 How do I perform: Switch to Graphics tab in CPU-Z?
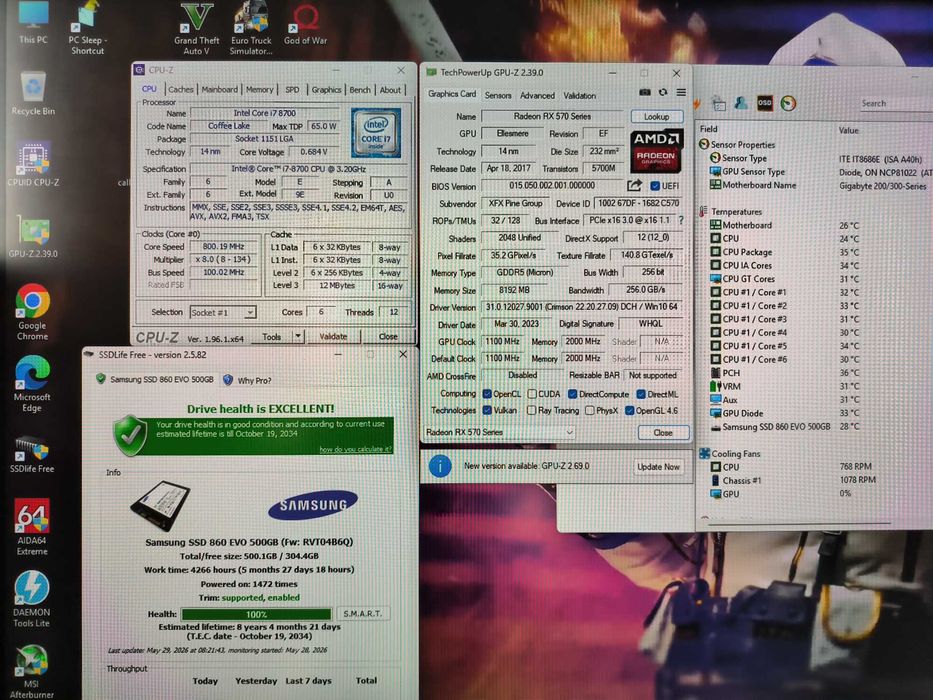point(326,89)
